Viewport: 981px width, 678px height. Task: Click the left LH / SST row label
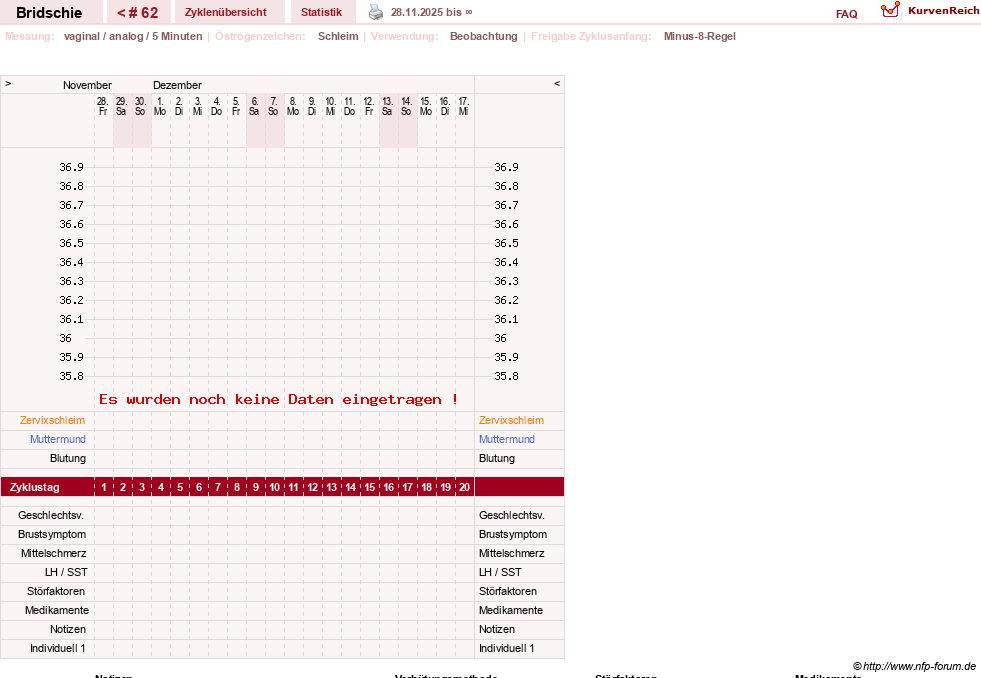point(66,572)
